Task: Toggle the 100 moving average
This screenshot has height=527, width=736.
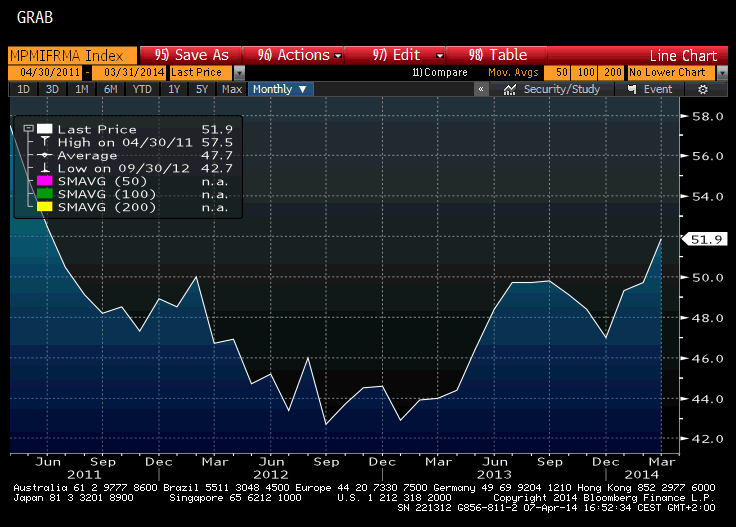Action: tap(584, 72)
